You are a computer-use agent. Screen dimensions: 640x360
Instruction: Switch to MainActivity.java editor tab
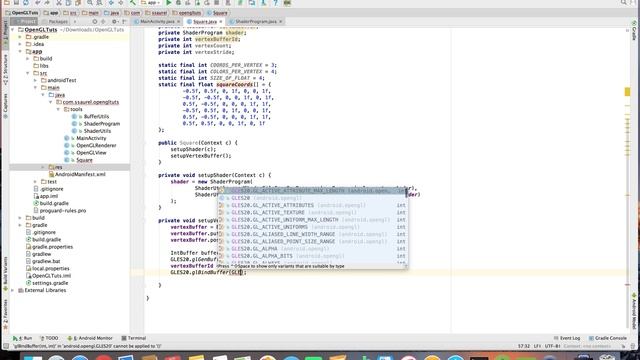(x=157, y=21)
